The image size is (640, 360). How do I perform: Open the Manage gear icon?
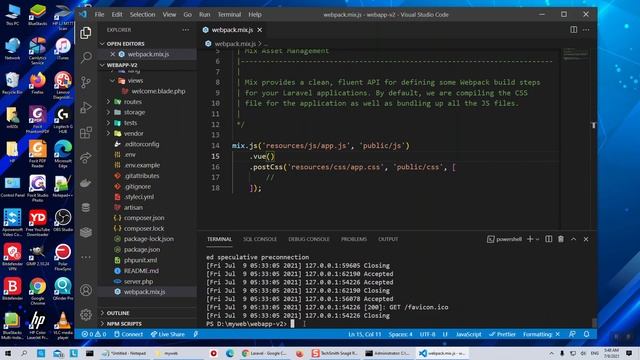86,314
